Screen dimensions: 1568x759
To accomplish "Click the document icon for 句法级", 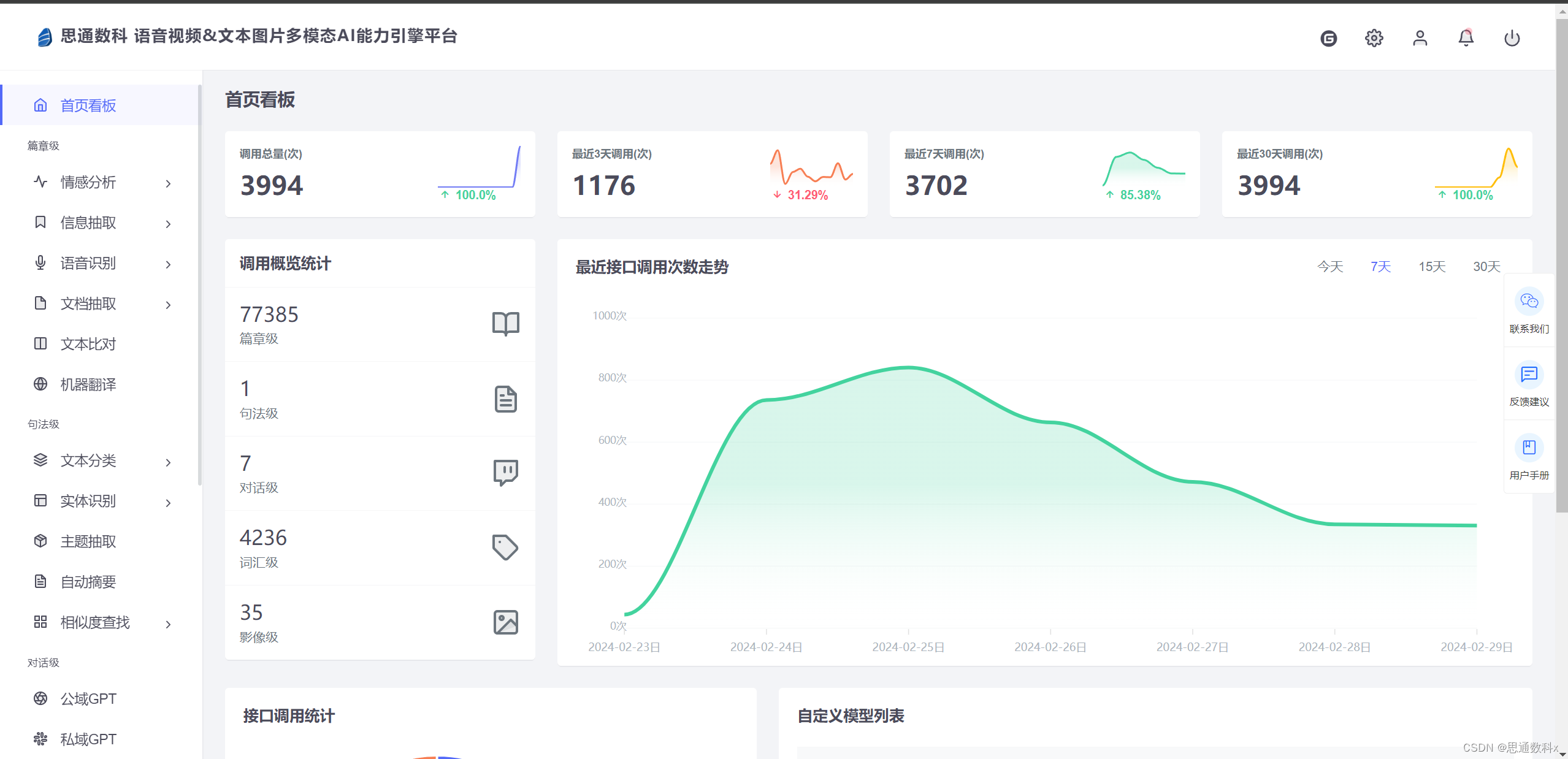I will pyautogui.click(x=506, y=399).
